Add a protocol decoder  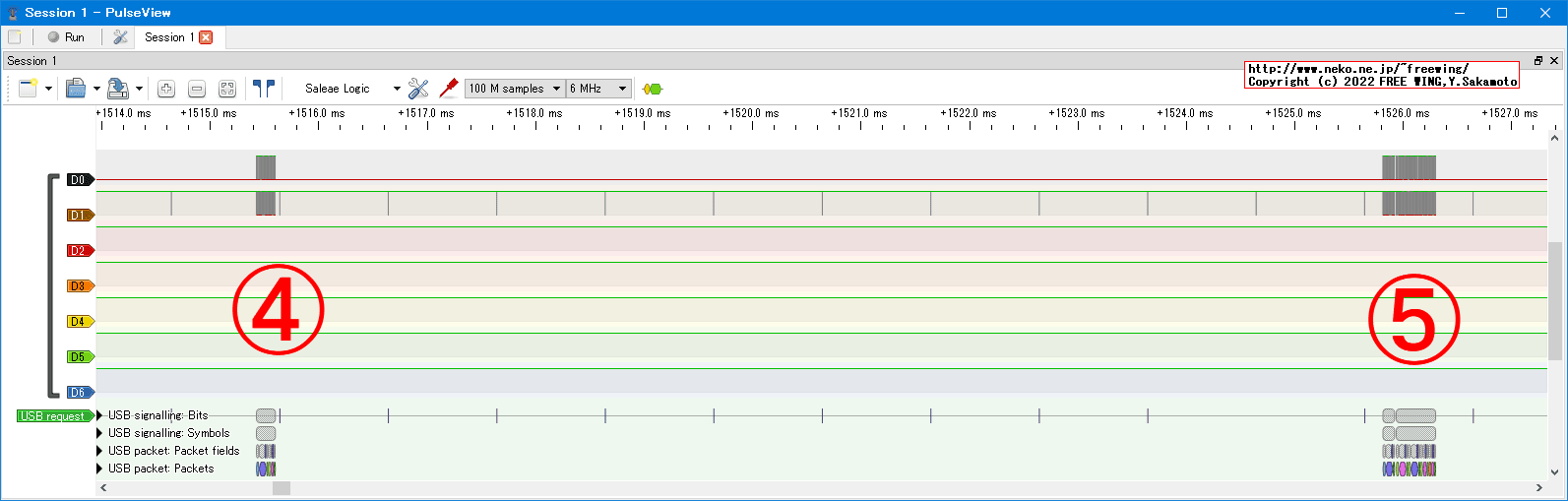click(652, 89)
